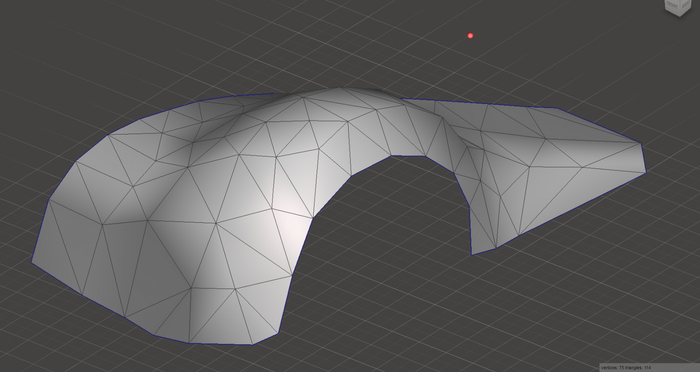Image resolution: width=700 pixels, height=372 pixels.
Task: Click the front face of view cube
Action: 672,5
